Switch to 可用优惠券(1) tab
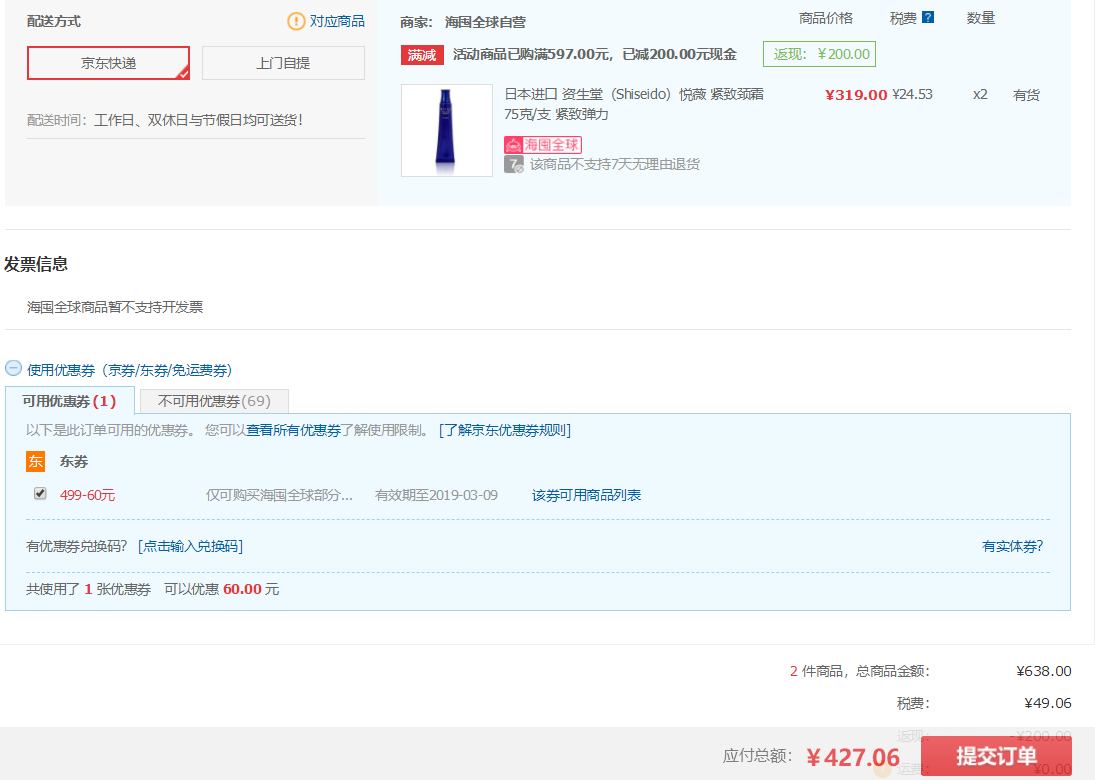The width and height of the screenshot is (1095, 780). 70,401
